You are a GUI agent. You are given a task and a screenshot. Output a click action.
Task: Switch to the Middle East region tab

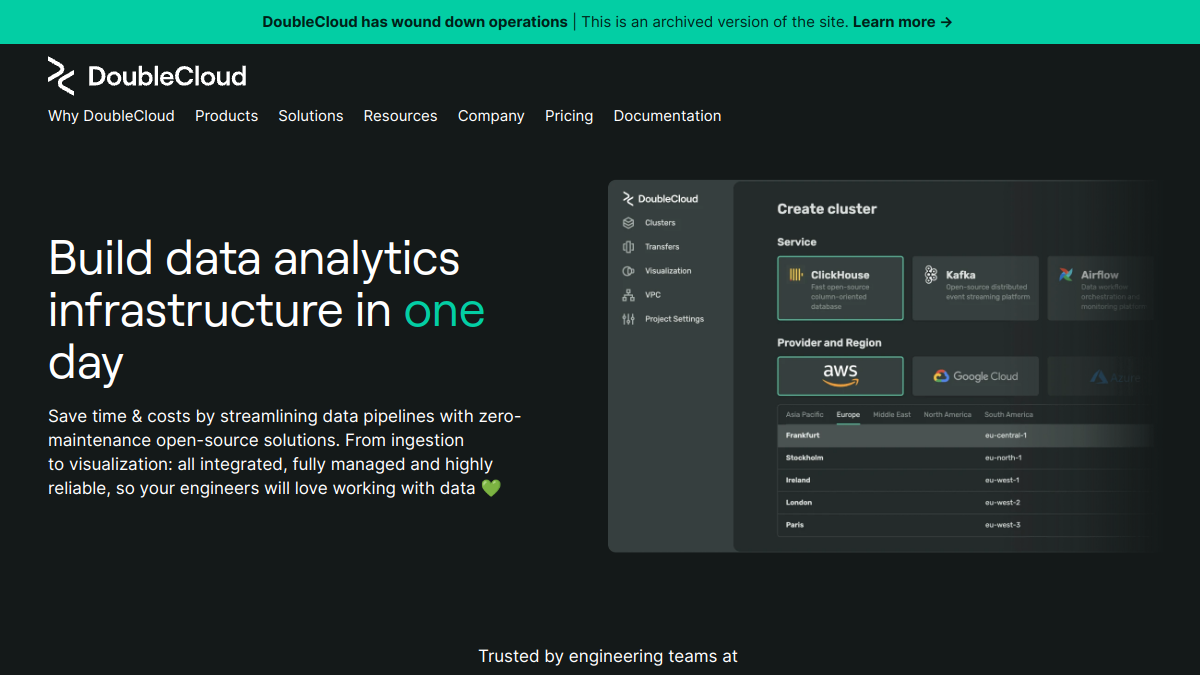tap(892, 415)
